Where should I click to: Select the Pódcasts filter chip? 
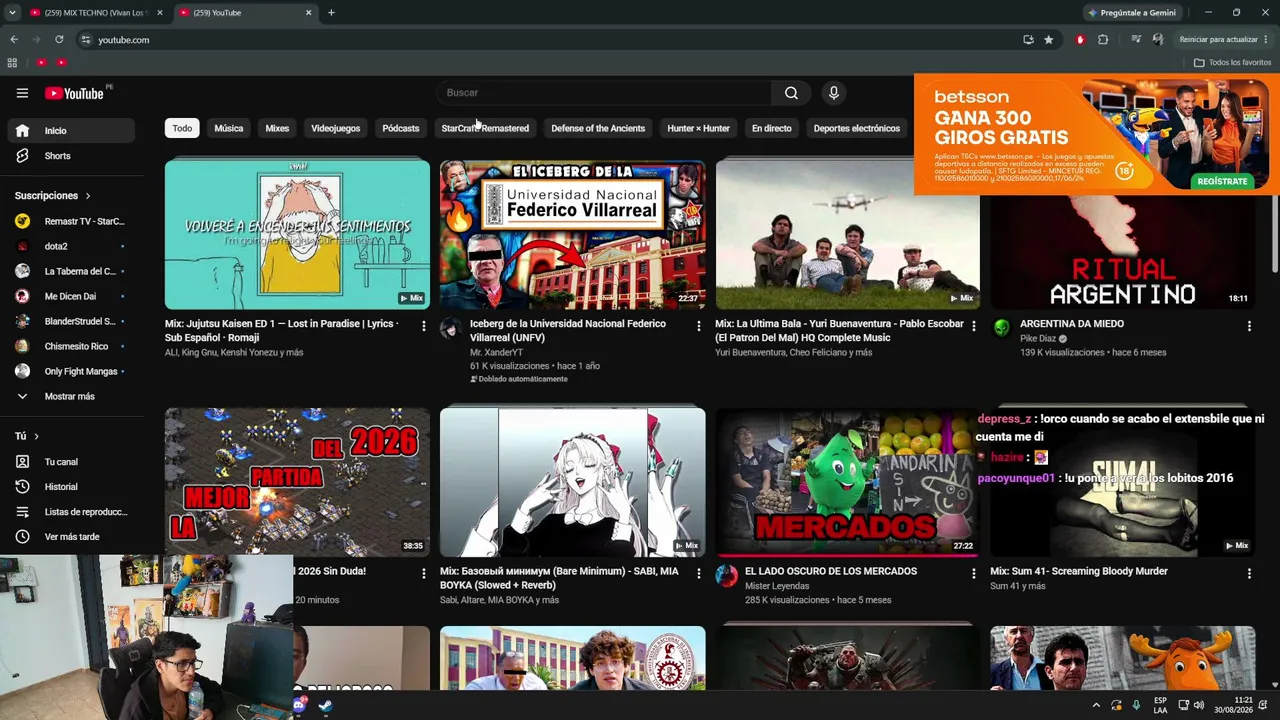click(401, 128)
